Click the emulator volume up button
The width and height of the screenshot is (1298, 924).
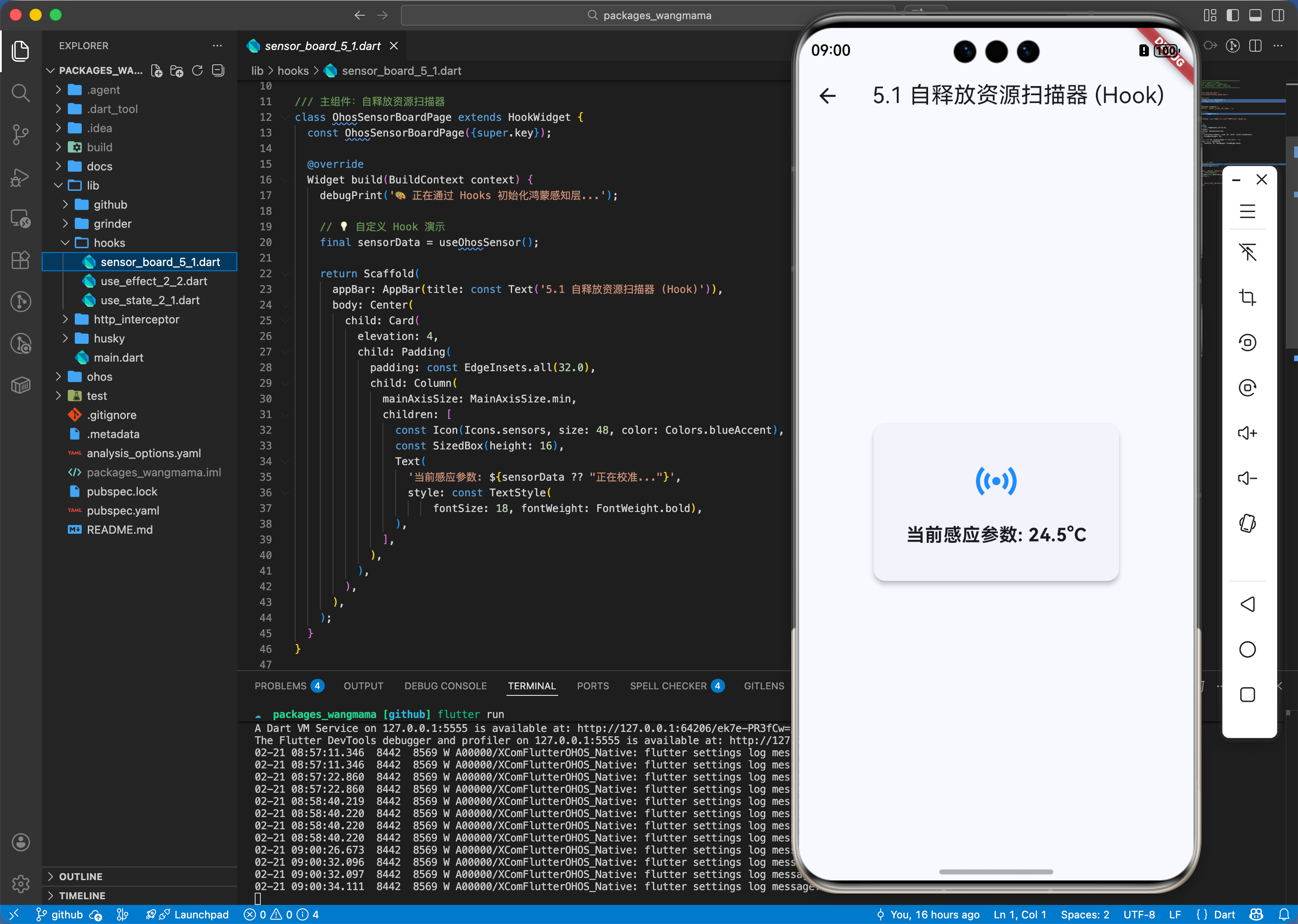tap(1247, 433)
